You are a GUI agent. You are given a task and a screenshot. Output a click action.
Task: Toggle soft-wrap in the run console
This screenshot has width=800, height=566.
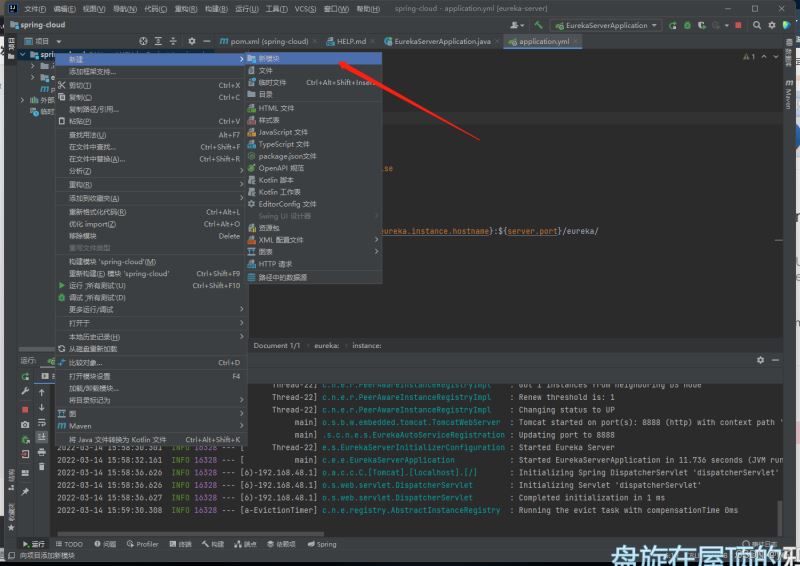41,423
